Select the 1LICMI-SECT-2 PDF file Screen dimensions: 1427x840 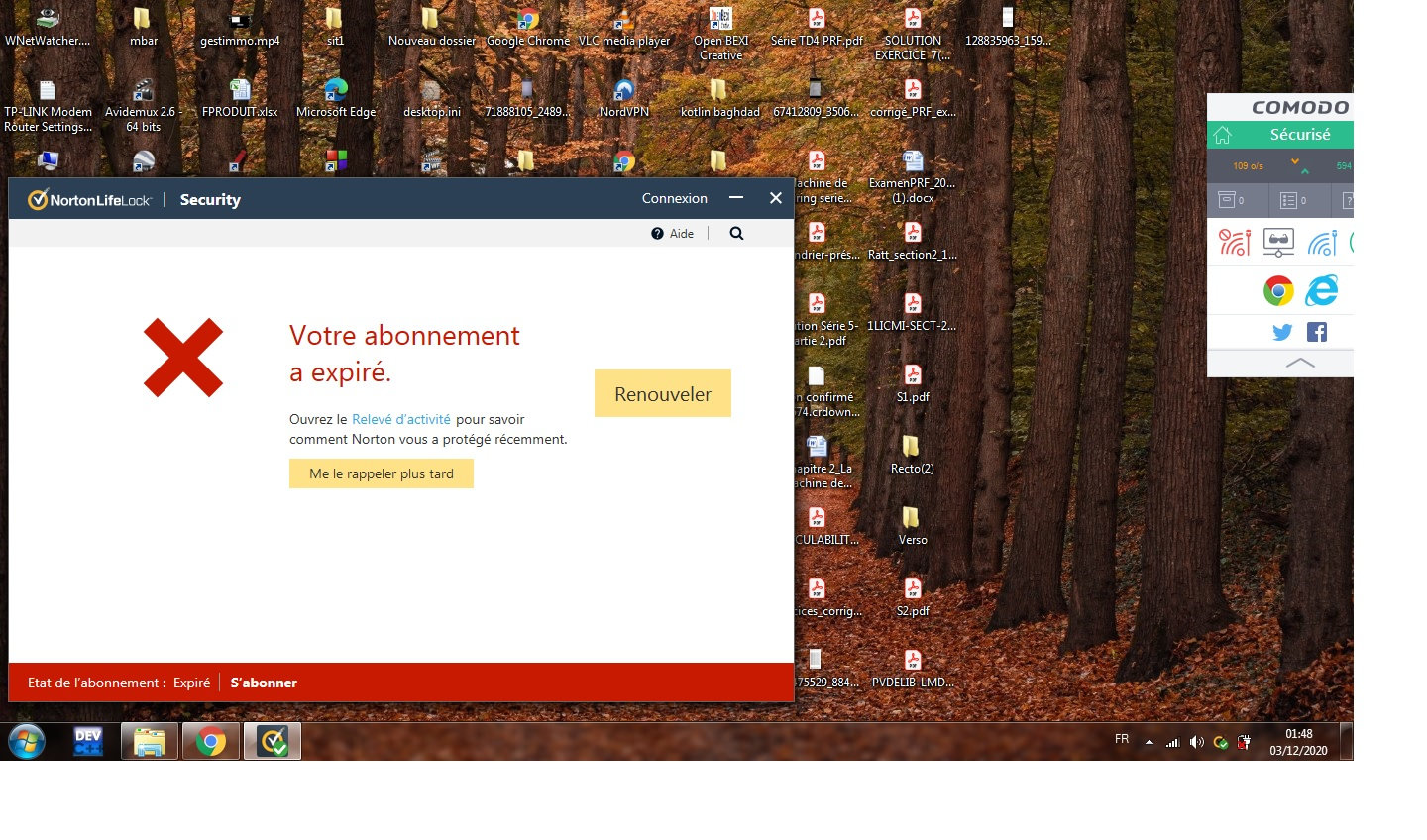click(913, 312)
